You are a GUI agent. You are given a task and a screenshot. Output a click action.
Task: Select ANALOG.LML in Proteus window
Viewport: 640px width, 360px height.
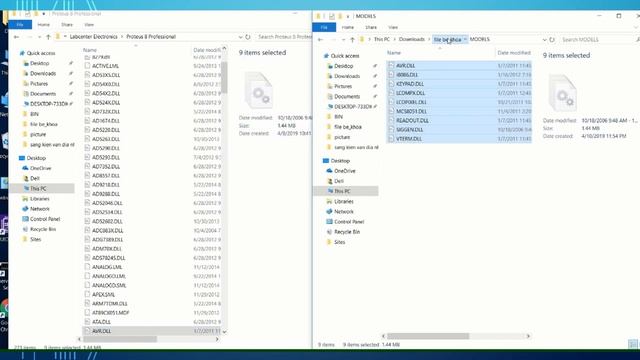[107, 267]
